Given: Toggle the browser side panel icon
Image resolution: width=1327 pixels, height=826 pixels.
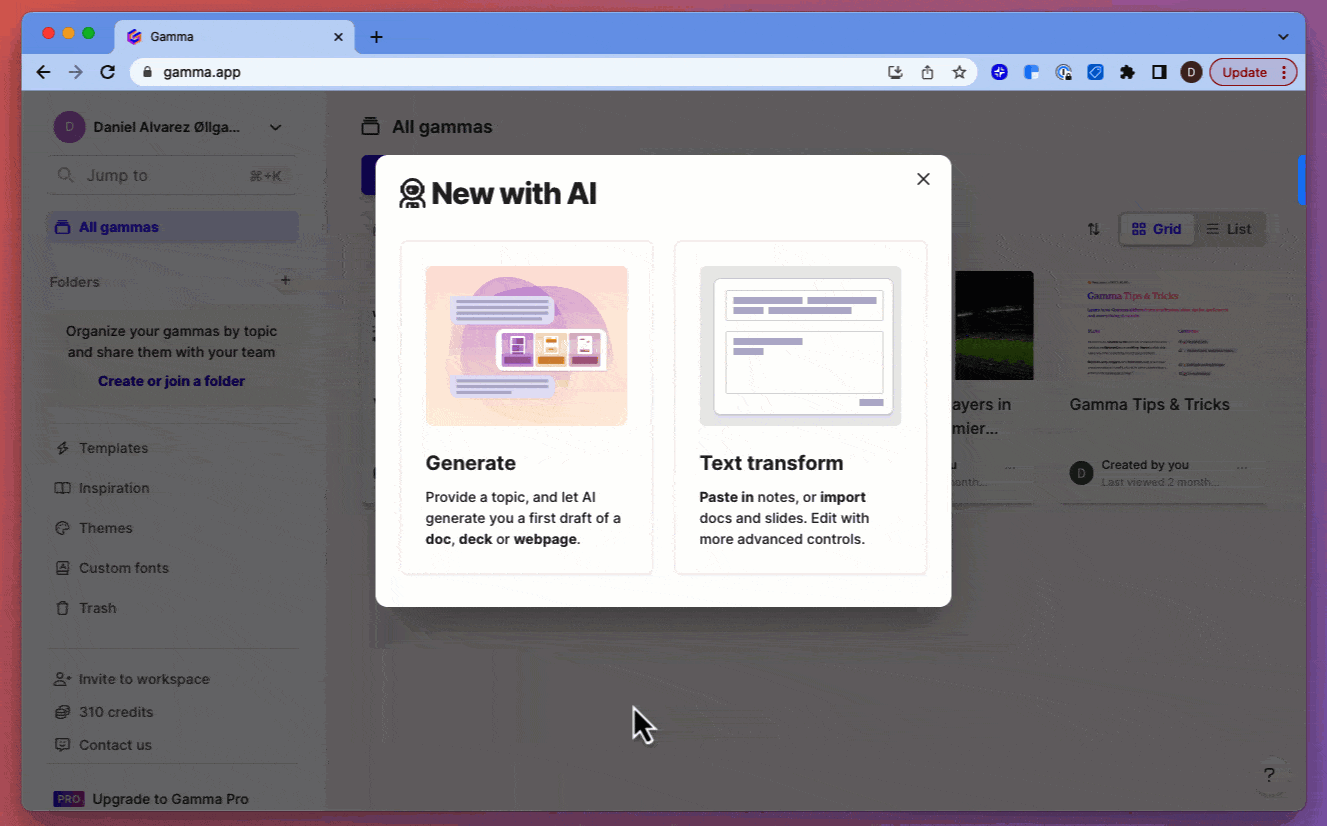Looking at the screenshot, I should click(1159, 72).
